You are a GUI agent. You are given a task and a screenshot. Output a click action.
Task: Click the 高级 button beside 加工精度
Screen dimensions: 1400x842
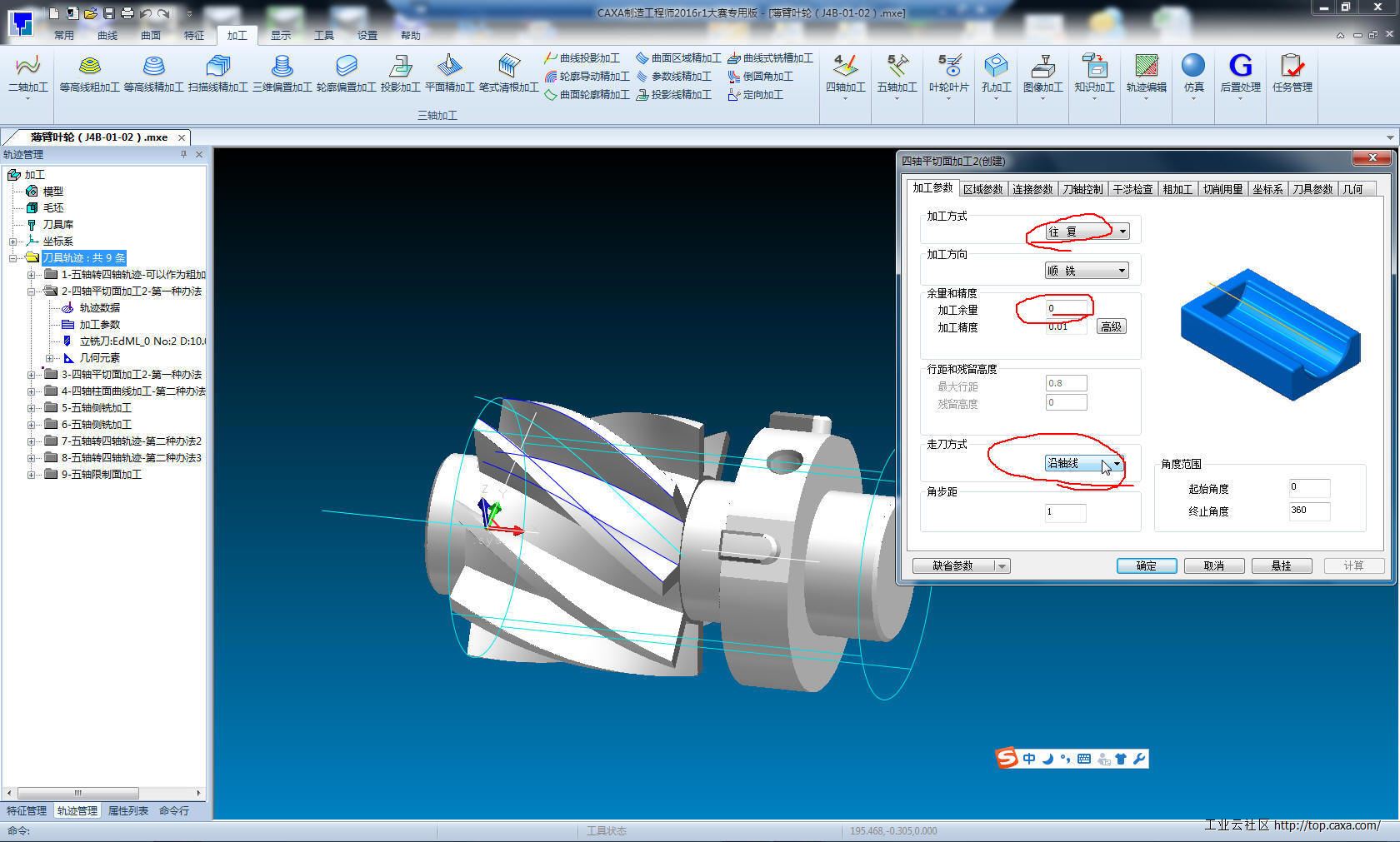(x=1111, y=326)
